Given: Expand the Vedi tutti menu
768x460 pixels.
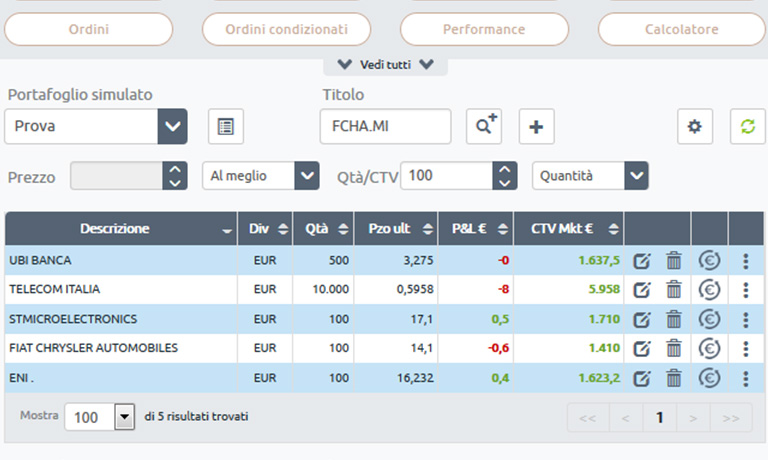Looking at the screenshot, I should pos(385,65).
